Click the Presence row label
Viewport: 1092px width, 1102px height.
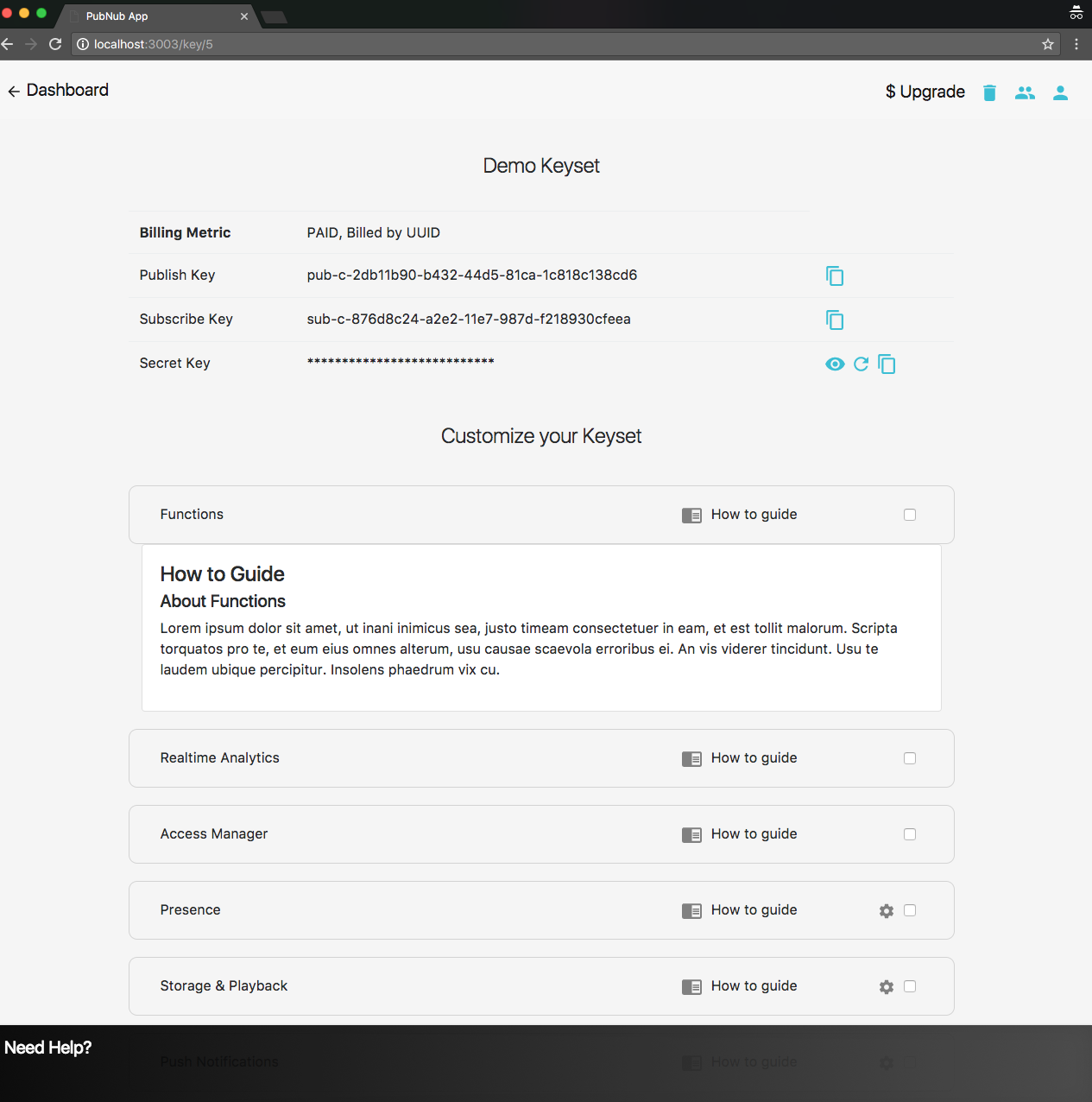[191, 910]
